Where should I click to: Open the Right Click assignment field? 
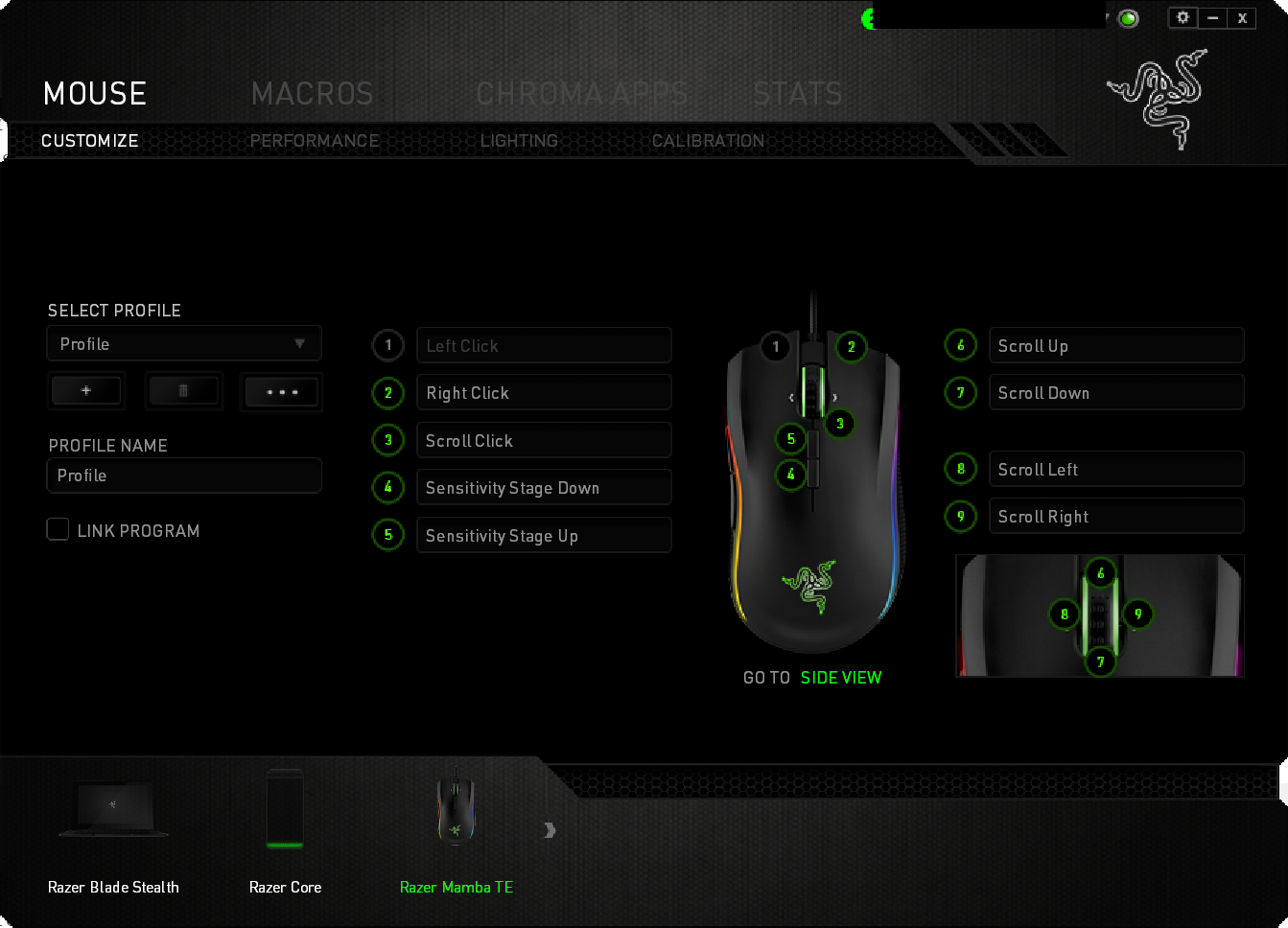[x=544, y=392]
